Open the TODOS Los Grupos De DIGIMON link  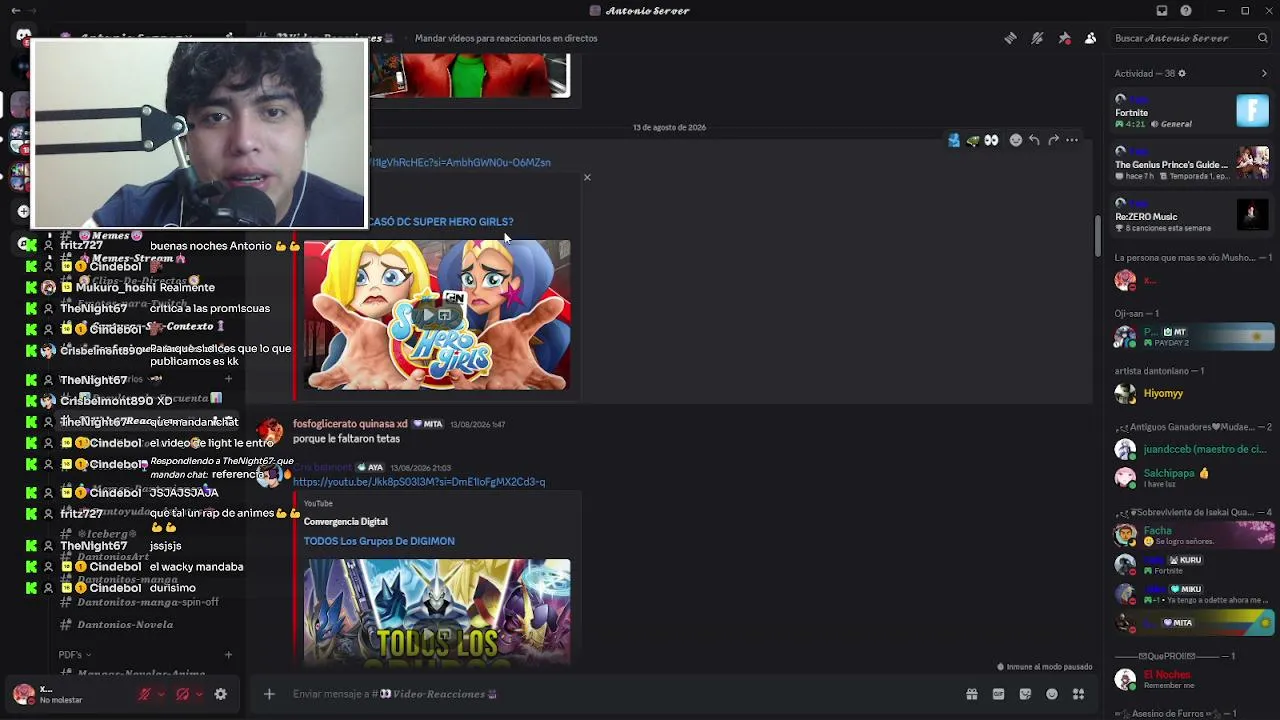pyautogui.click(x=379, y=541)
